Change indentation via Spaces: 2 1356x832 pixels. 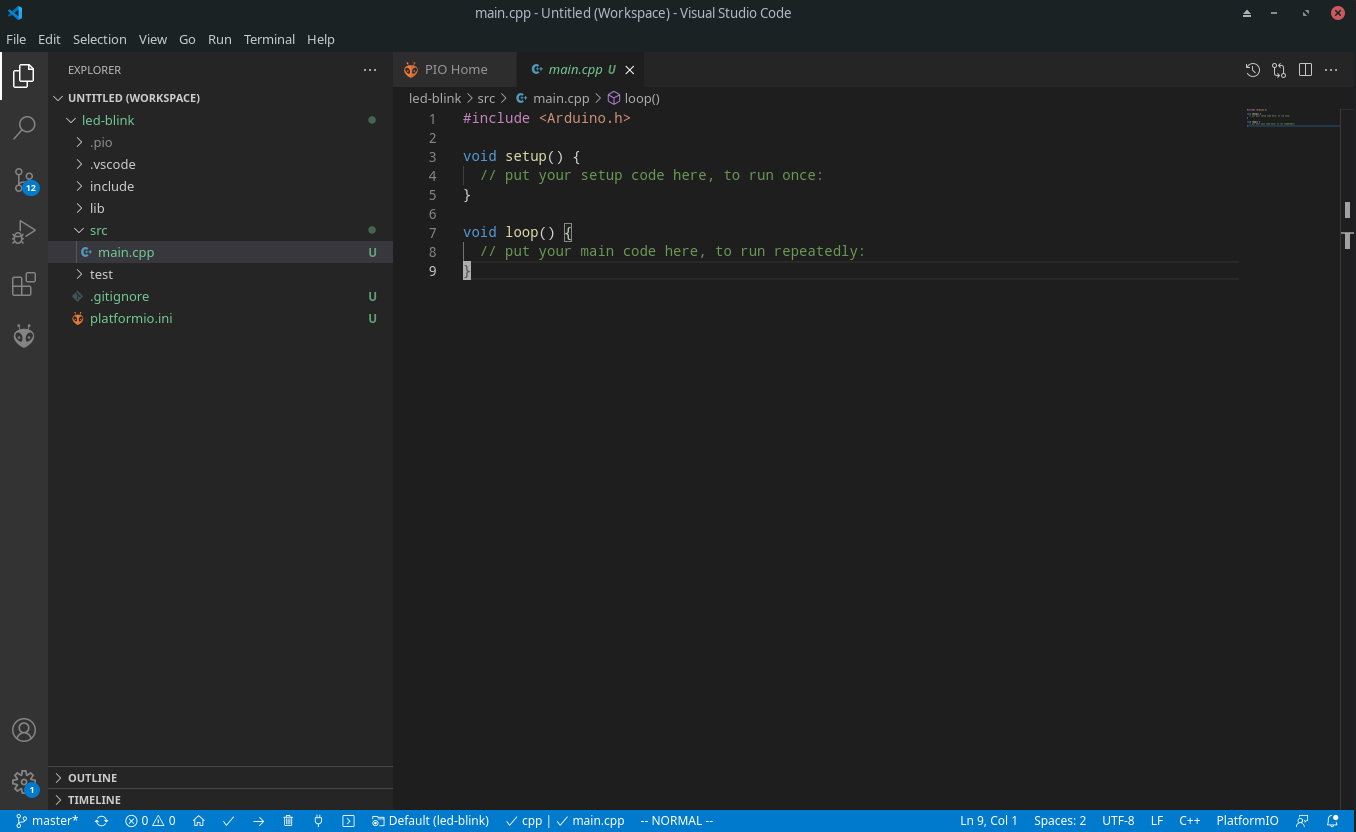point(1060,821)
